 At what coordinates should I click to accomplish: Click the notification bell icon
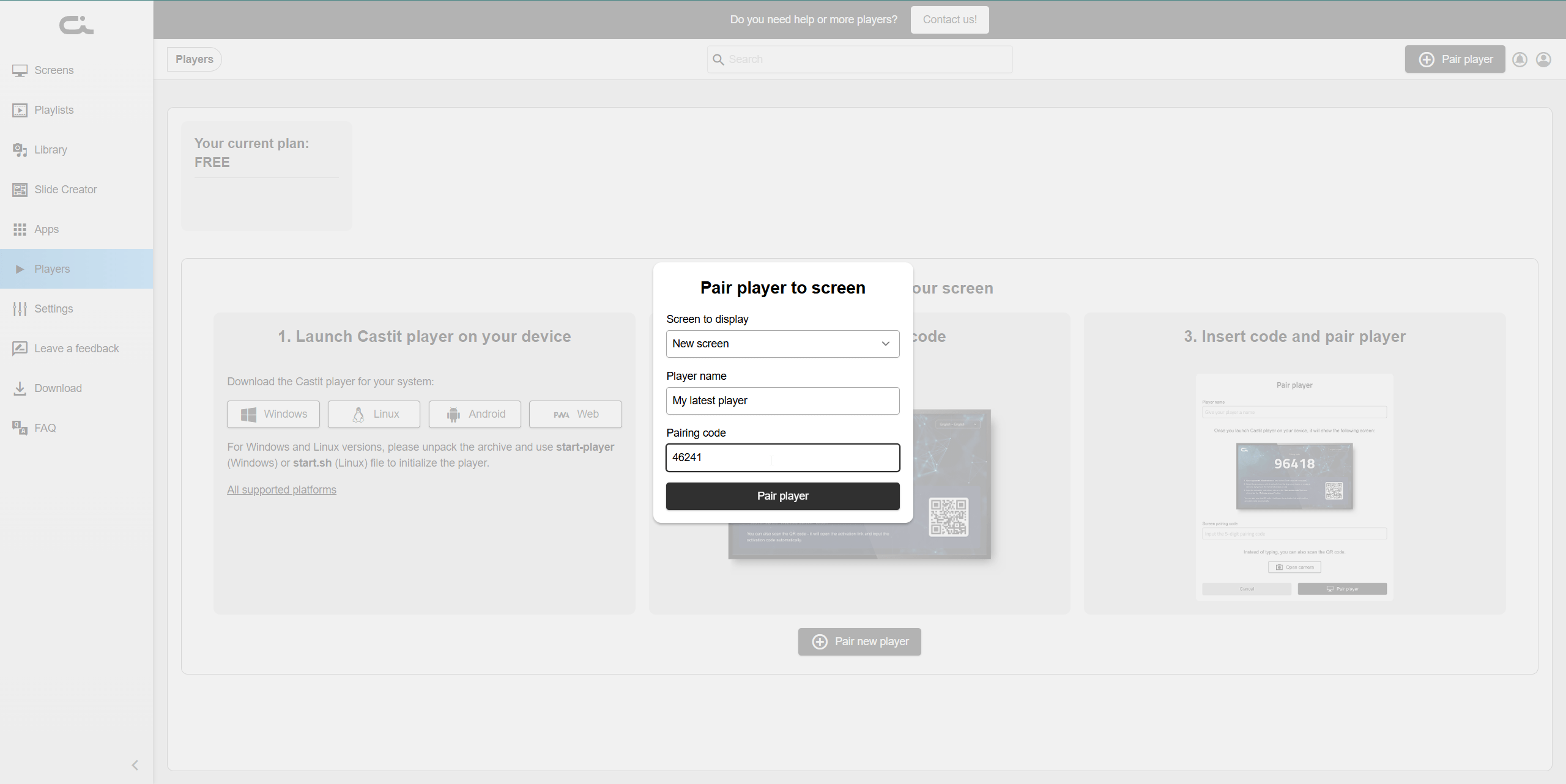coord(1520,59)
